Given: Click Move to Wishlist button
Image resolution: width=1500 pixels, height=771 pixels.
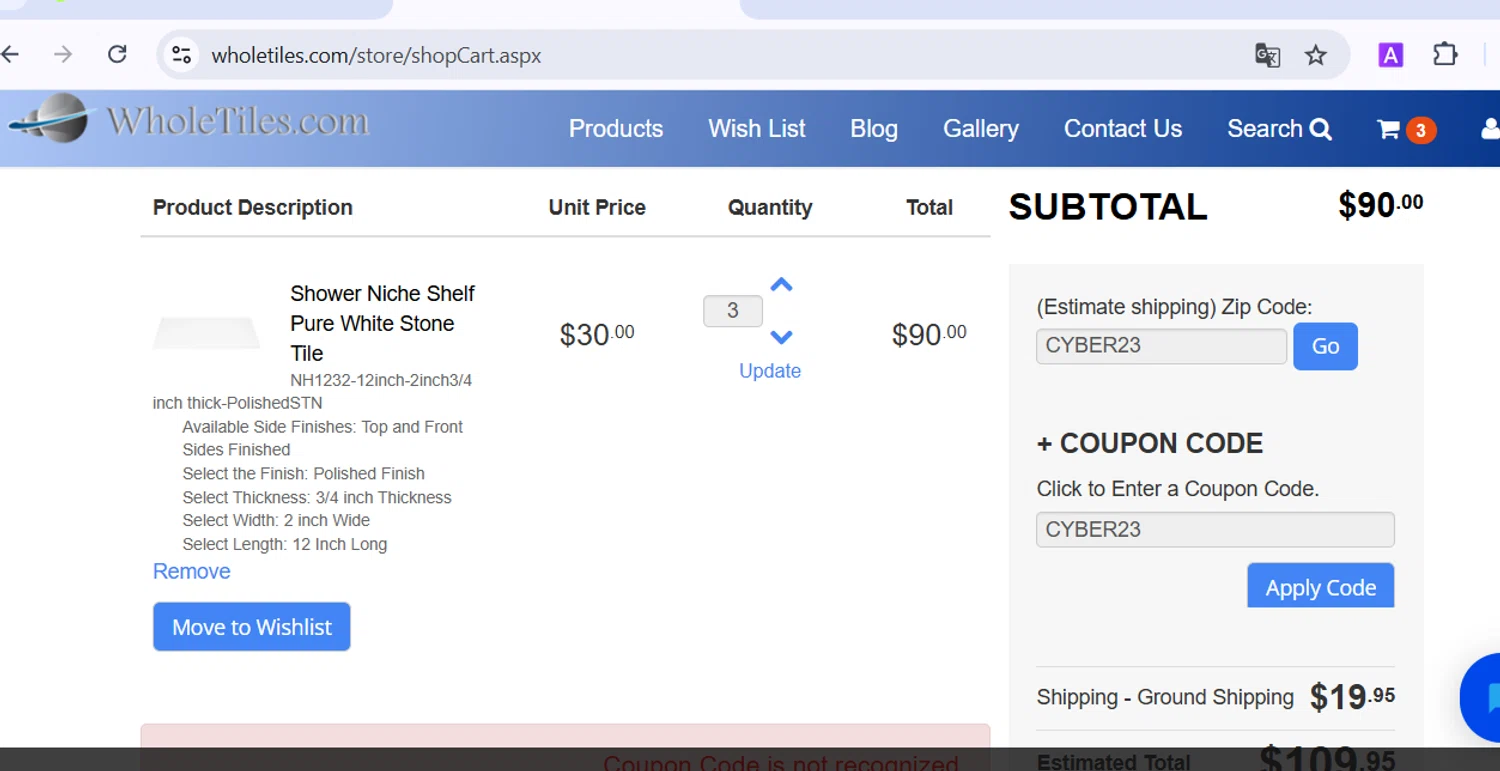Looking at the screenshot, I should pyautogui.click(x=252, y=627).
